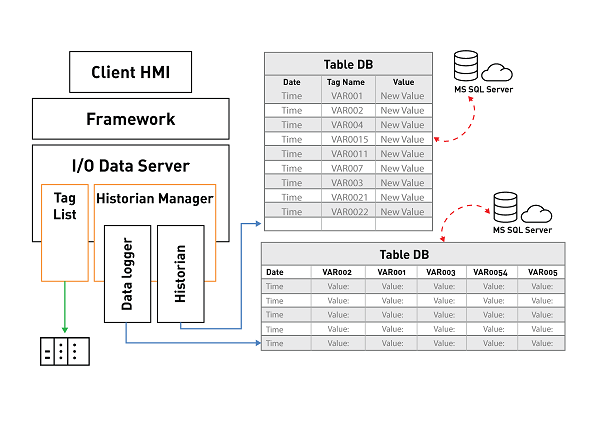This screenshot has height=428, width=600.
Task: Click the lower MS SQL Server label
Action: 522,230
